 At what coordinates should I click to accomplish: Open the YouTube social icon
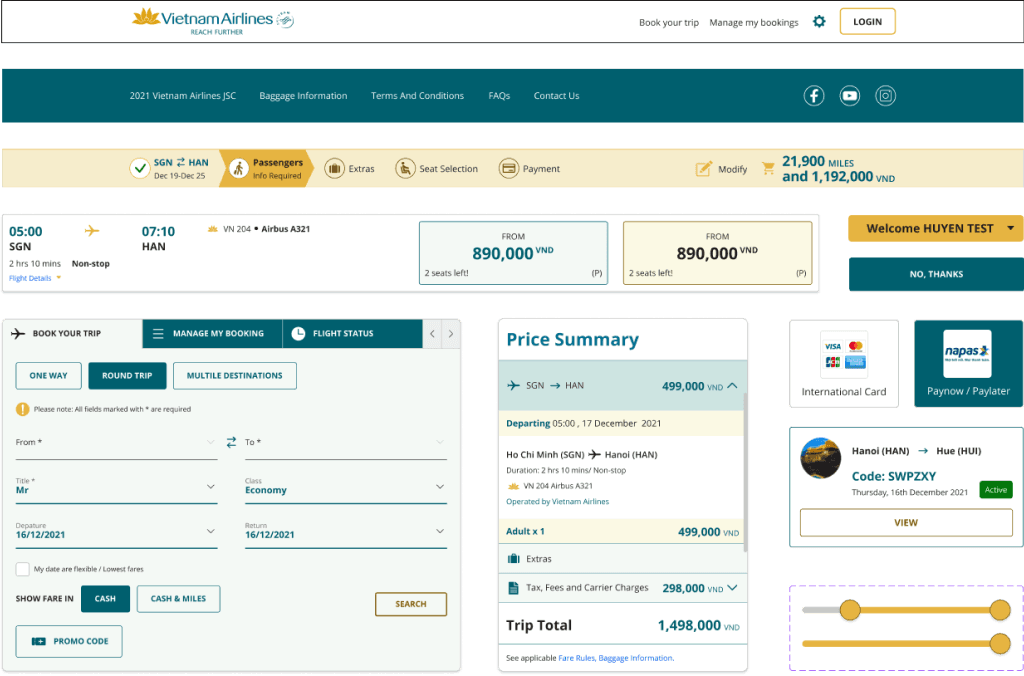[850, 95]
